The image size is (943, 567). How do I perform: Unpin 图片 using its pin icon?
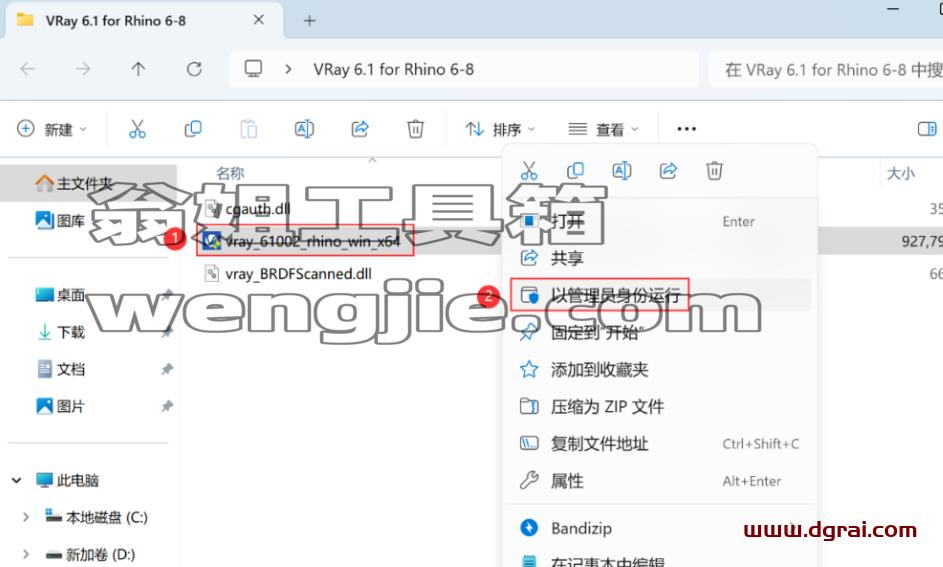167,406
